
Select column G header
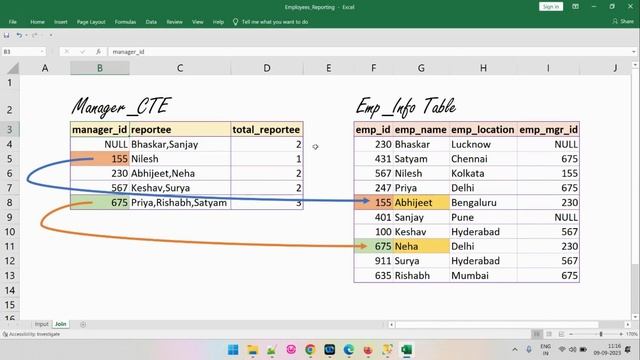pos(421,68)
